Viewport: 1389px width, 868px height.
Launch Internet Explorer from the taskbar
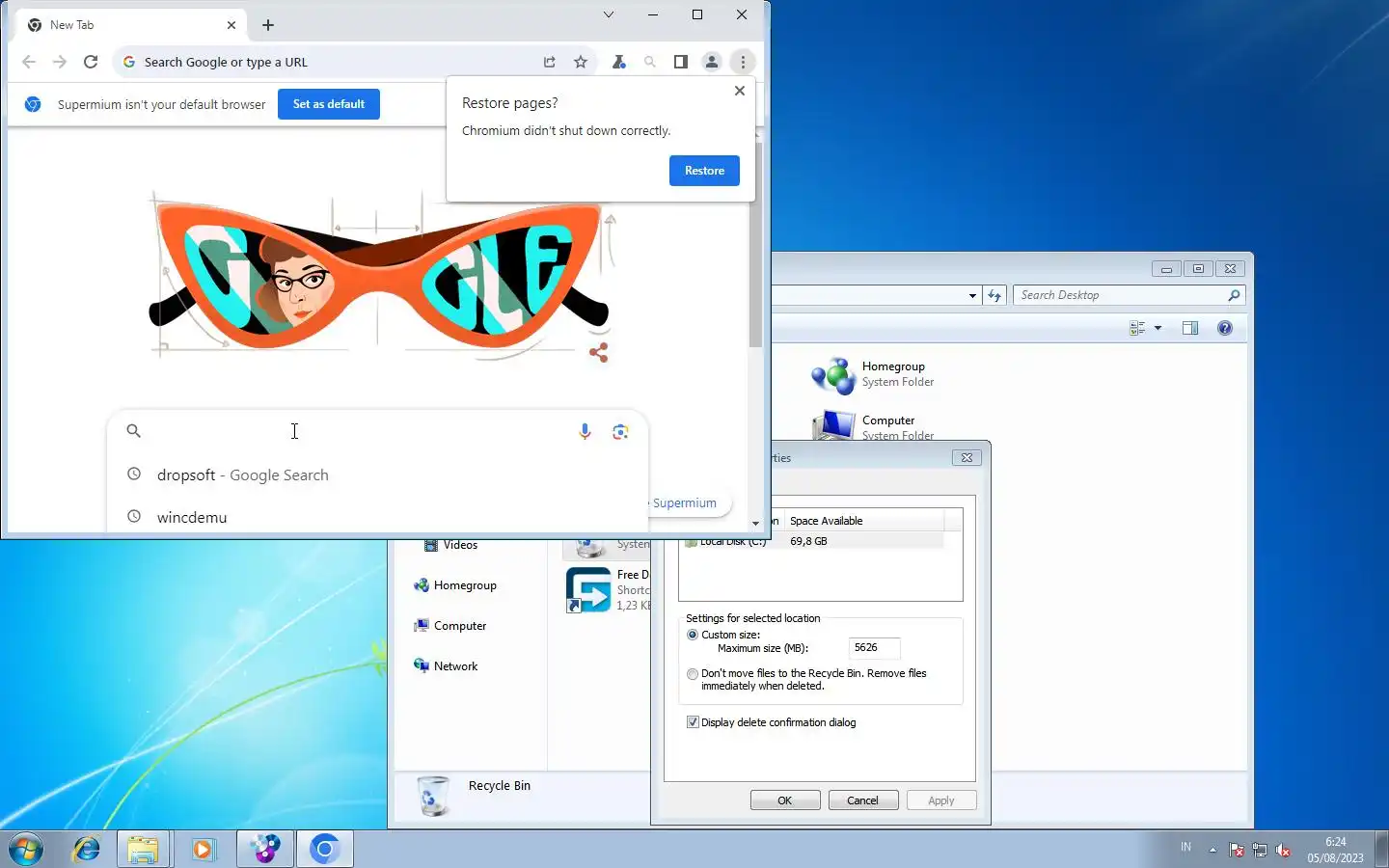(87, 849)
